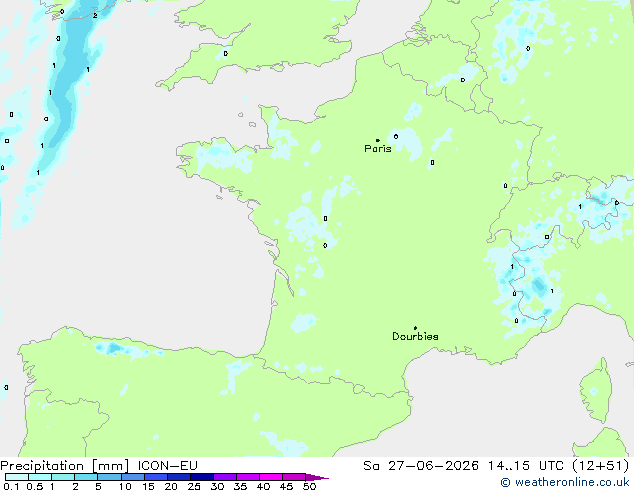This screenshot has height=490, width=634.
Task: Click the '27-06-2026' forecast date text
Action: point(433,466)
